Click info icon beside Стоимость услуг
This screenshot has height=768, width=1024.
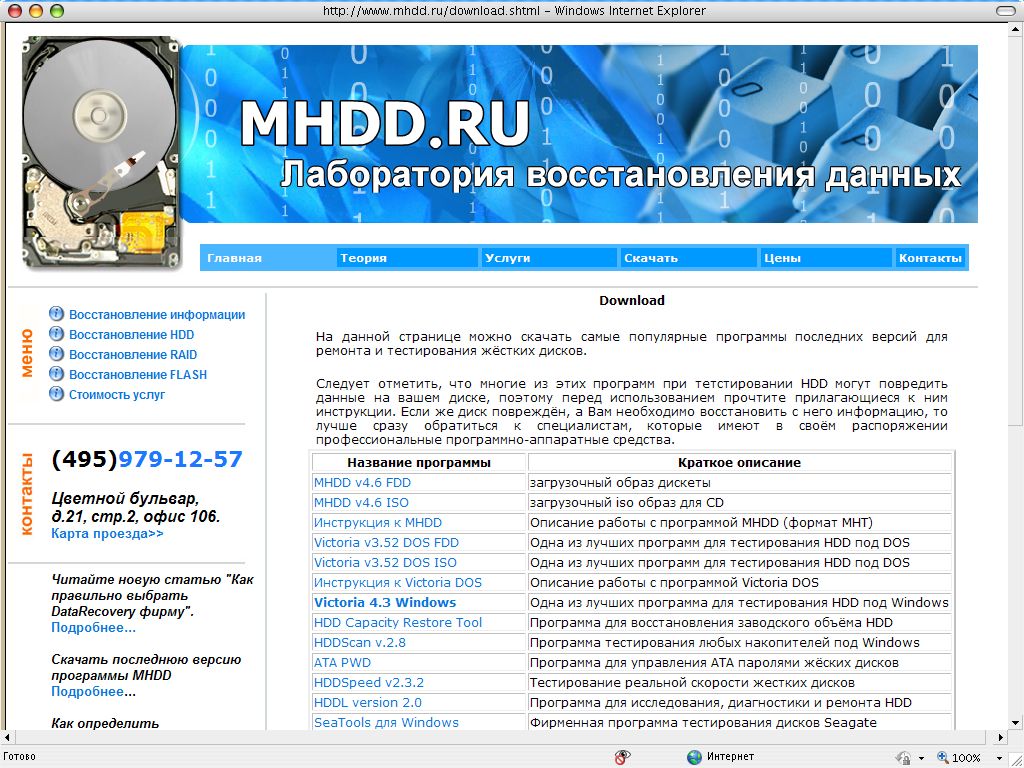57,394
